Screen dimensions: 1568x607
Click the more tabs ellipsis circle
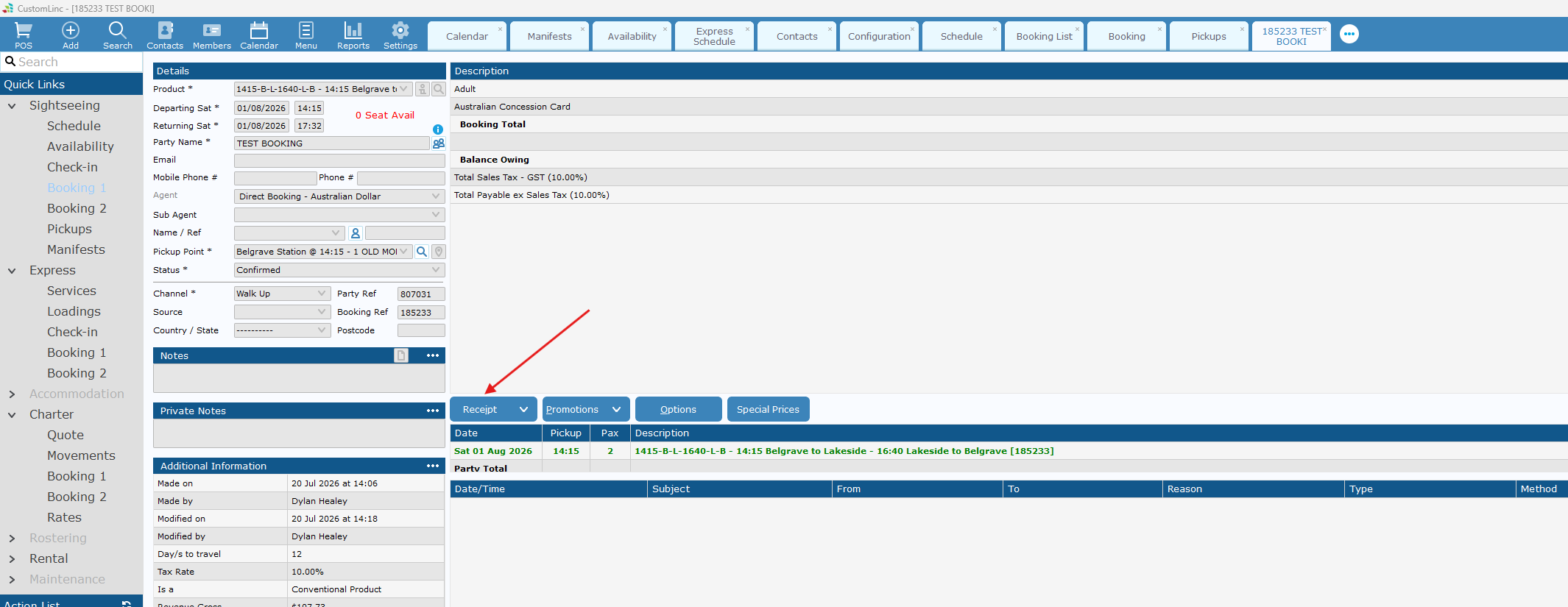pos(1349,34)
